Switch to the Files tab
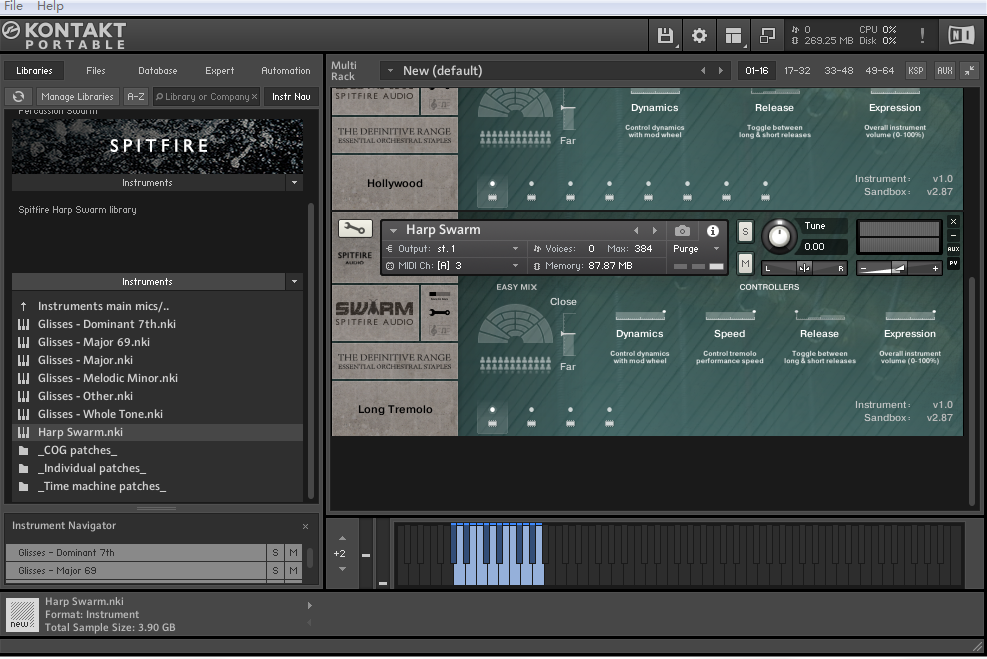Screen dimensions: 987x659 point(96,70)
